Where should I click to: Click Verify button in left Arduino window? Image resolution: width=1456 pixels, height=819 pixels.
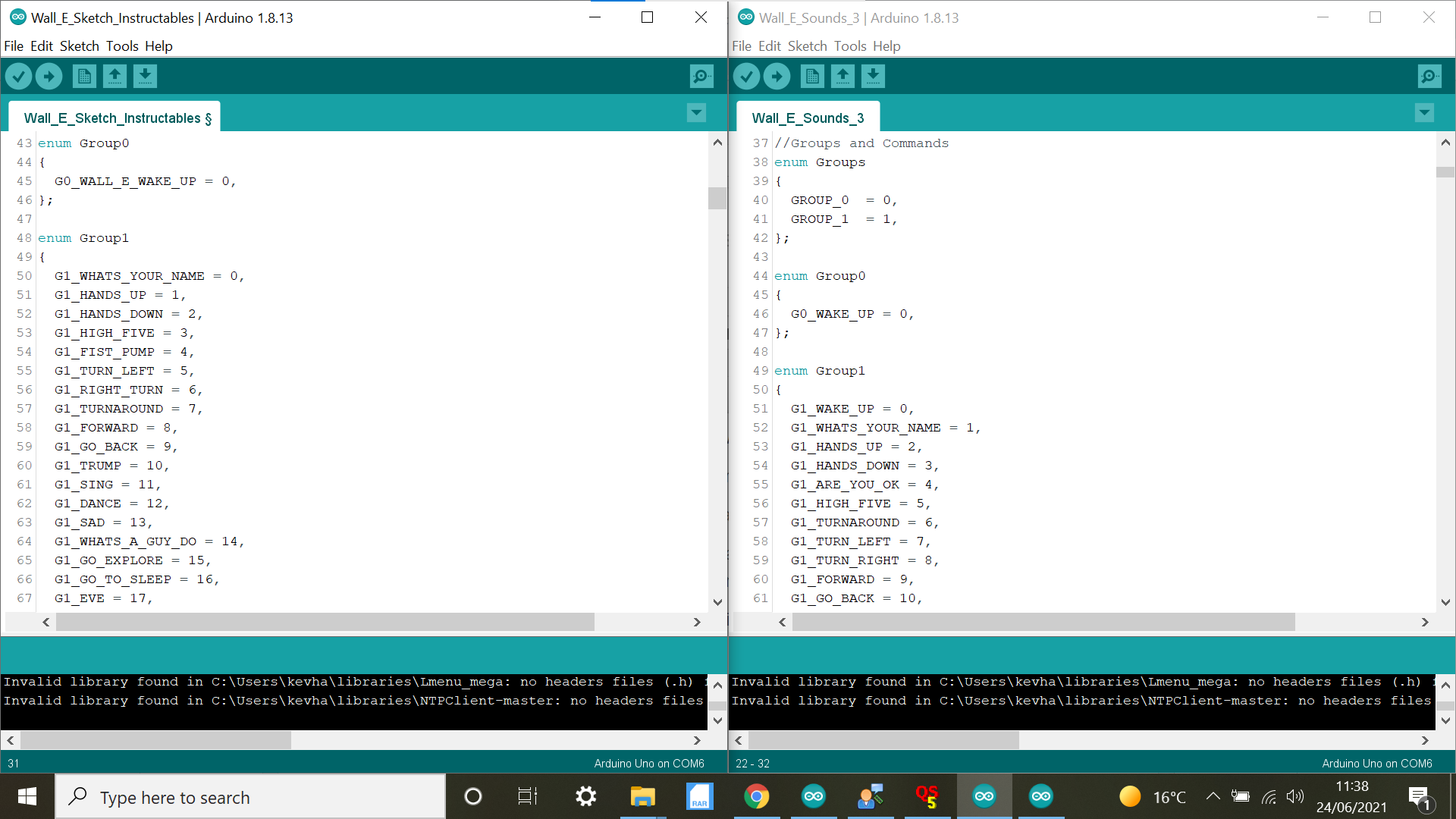tap(19, 76)
